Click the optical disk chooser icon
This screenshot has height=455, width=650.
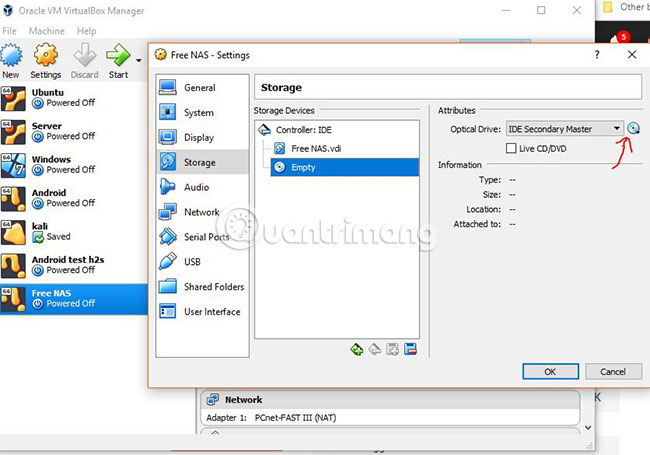633,128
